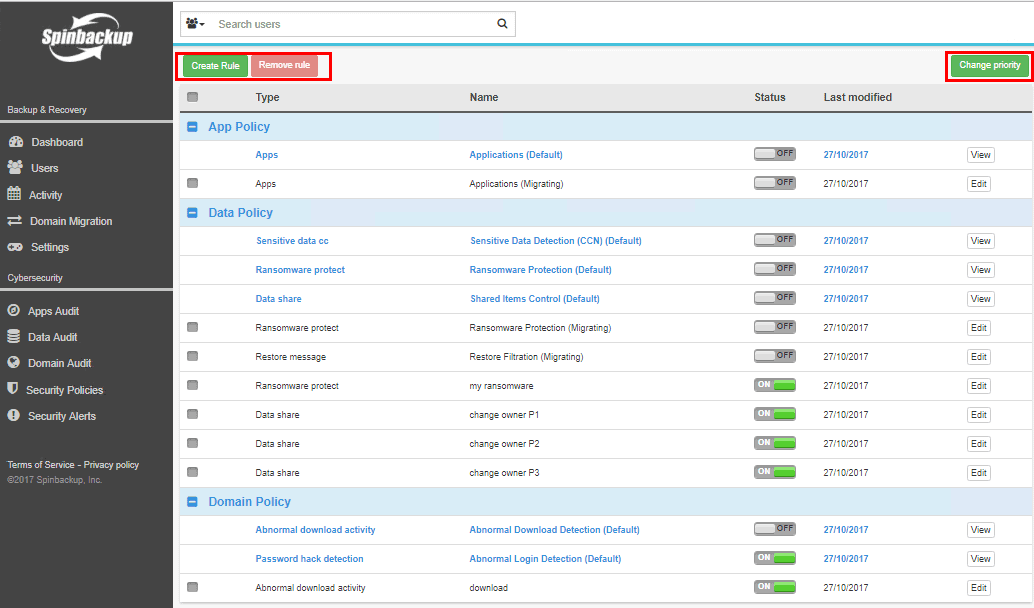The image size is (1034, 608).
Task: Click the Users group icon in sidebar
Action: click(x=15, y=167)
